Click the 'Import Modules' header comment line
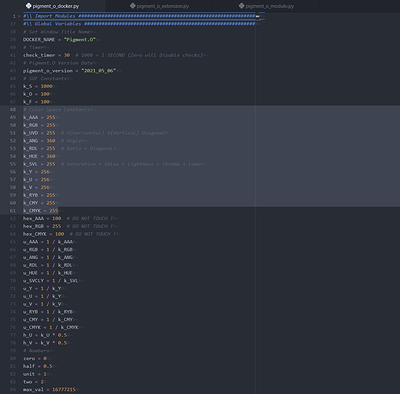 coord(139,16)
